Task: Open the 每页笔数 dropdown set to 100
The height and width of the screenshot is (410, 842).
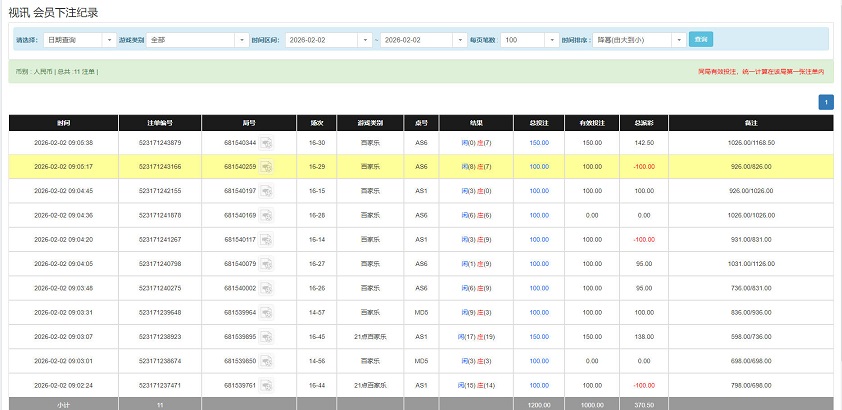Action: pos(530,40)
